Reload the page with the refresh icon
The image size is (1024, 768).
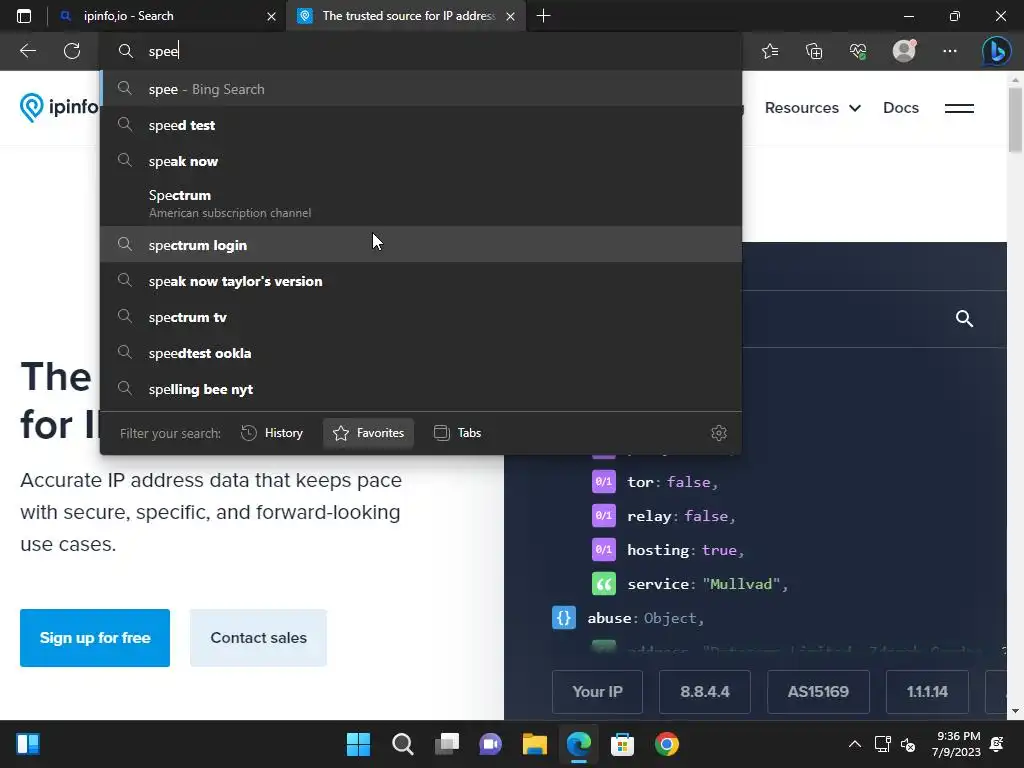72,51
